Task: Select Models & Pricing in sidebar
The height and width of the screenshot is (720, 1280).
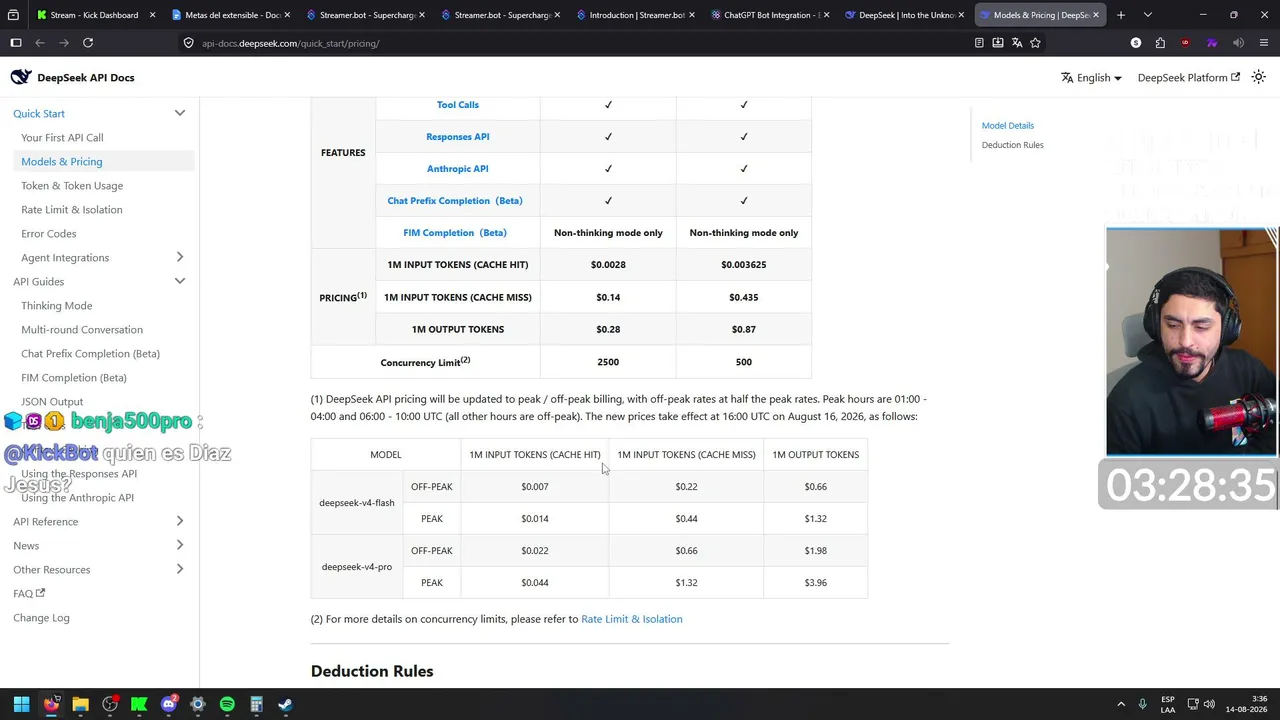Action: click(x=62, y=161)
